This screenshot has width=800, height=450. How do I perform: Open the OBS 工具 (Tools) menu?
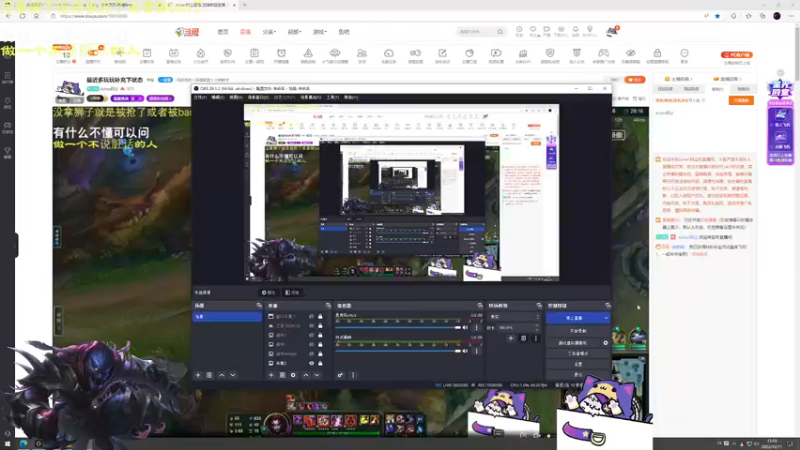(x=332, y=97)
